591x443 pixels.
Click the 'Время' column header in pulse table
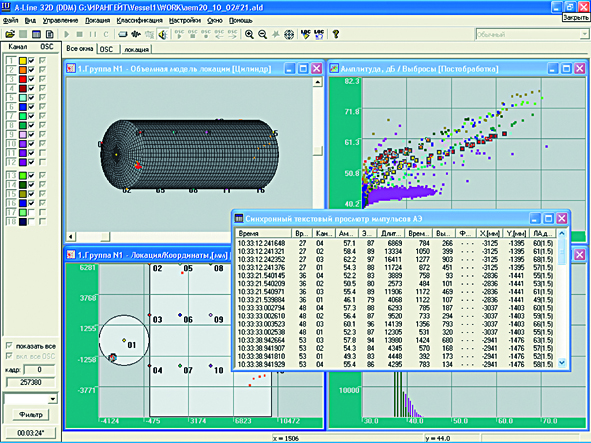(x=263, y=233)
